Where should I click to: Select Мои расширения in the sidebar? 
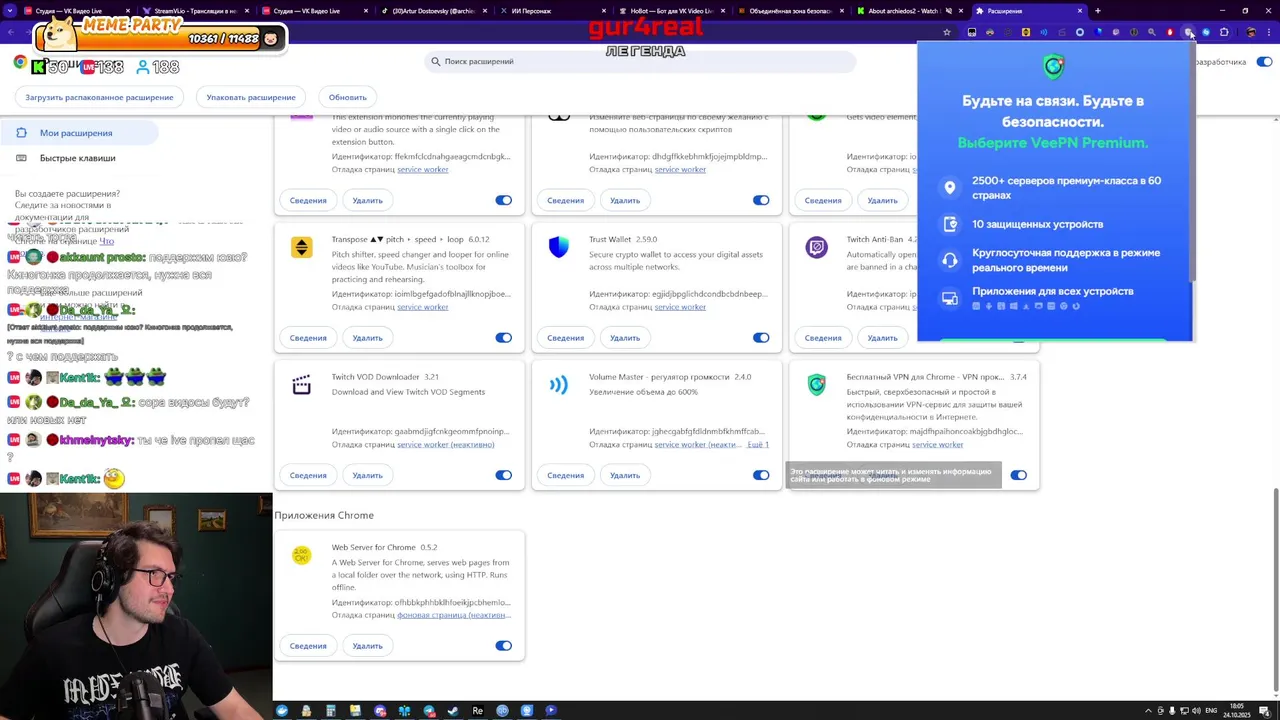point(77,133)
